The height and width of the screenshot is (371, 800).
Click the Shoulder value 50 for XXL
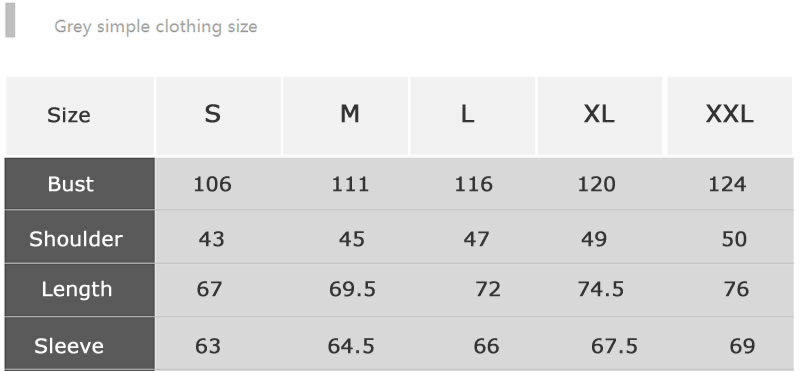734,239
